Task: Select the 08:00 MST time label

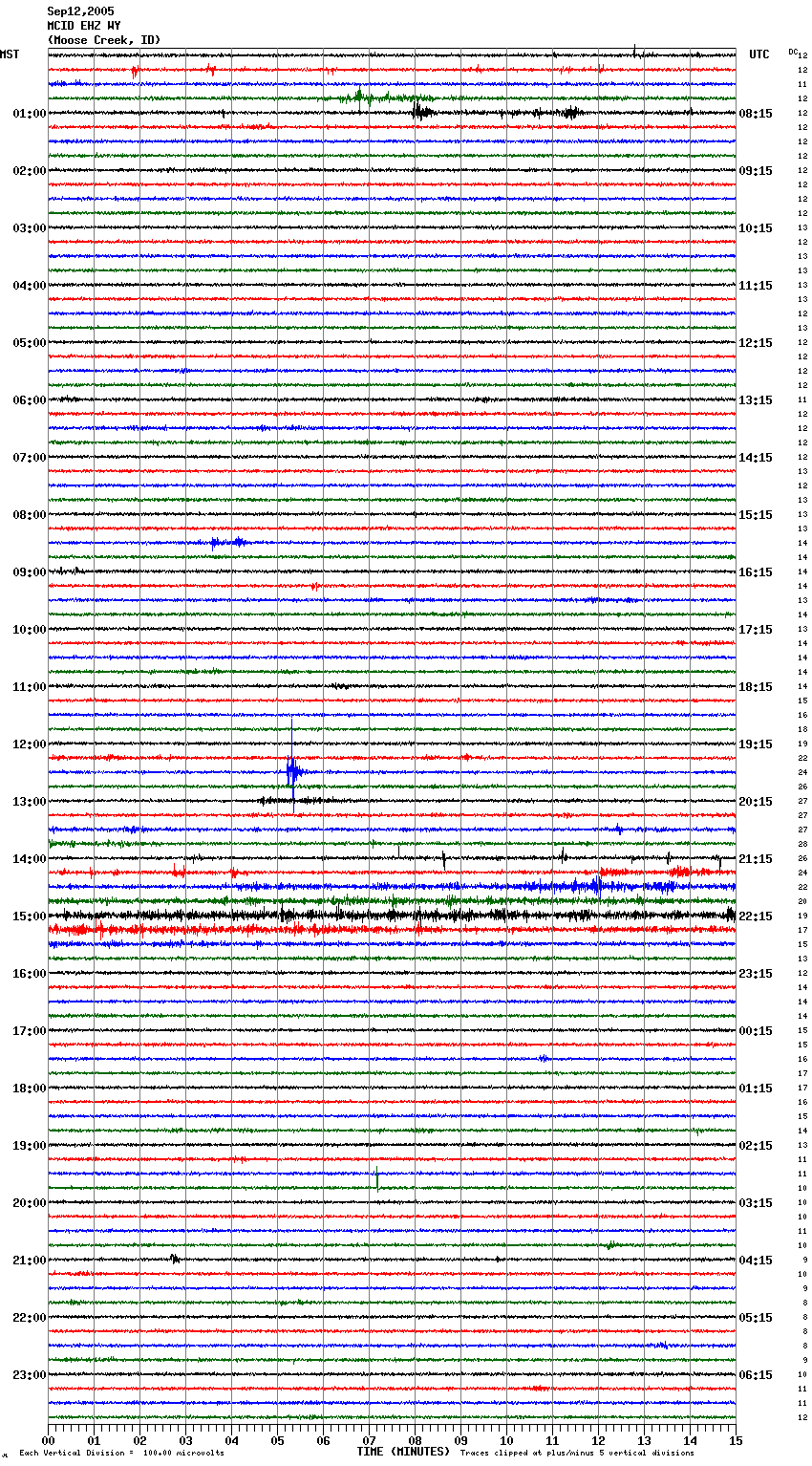Action: (x=30, y=515)
